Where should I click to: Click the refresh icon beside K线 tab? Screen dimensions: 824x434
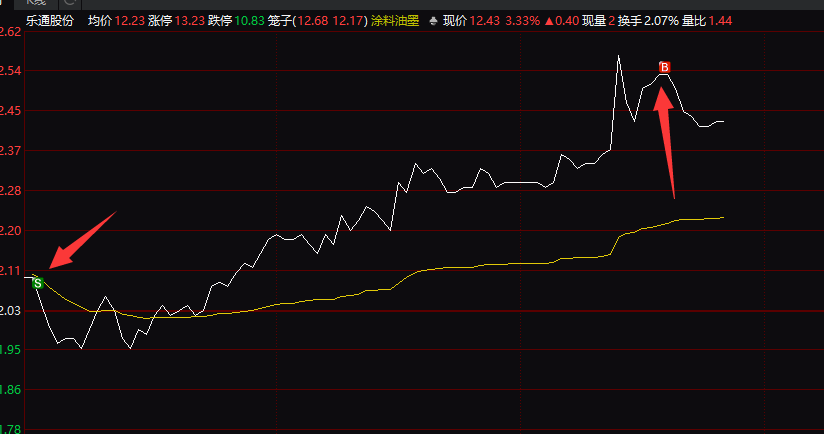coord(69,3)
